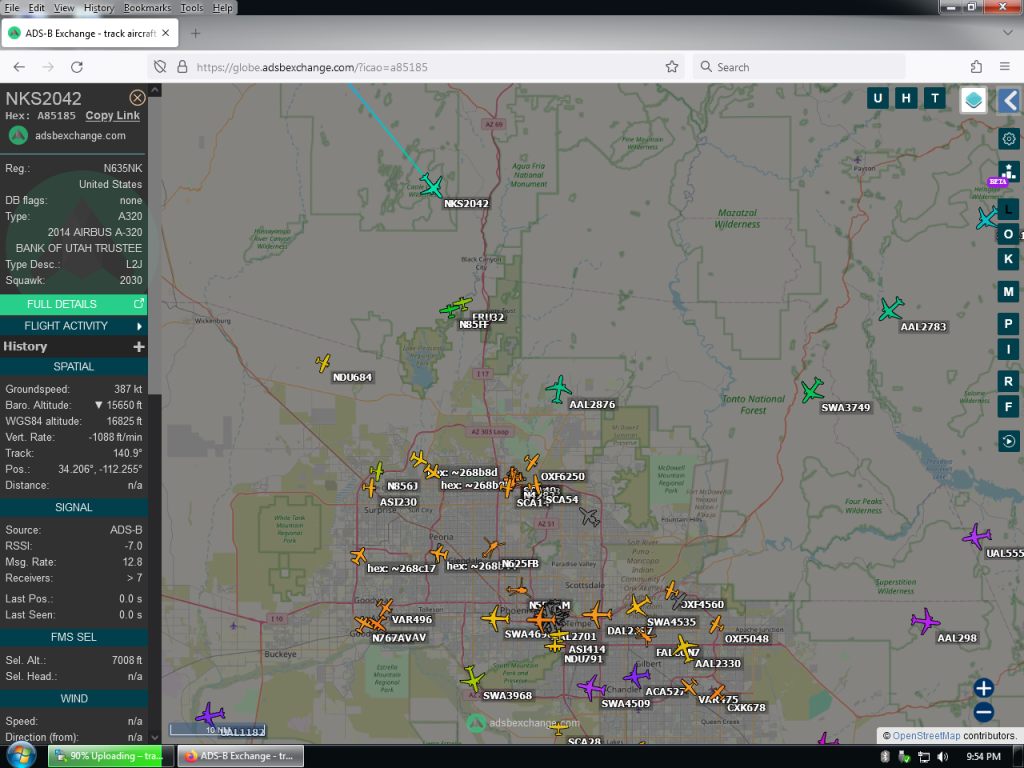1024x768 pixels.
Task: Toggle the I isolate button
Action: tap(1008, 349)
